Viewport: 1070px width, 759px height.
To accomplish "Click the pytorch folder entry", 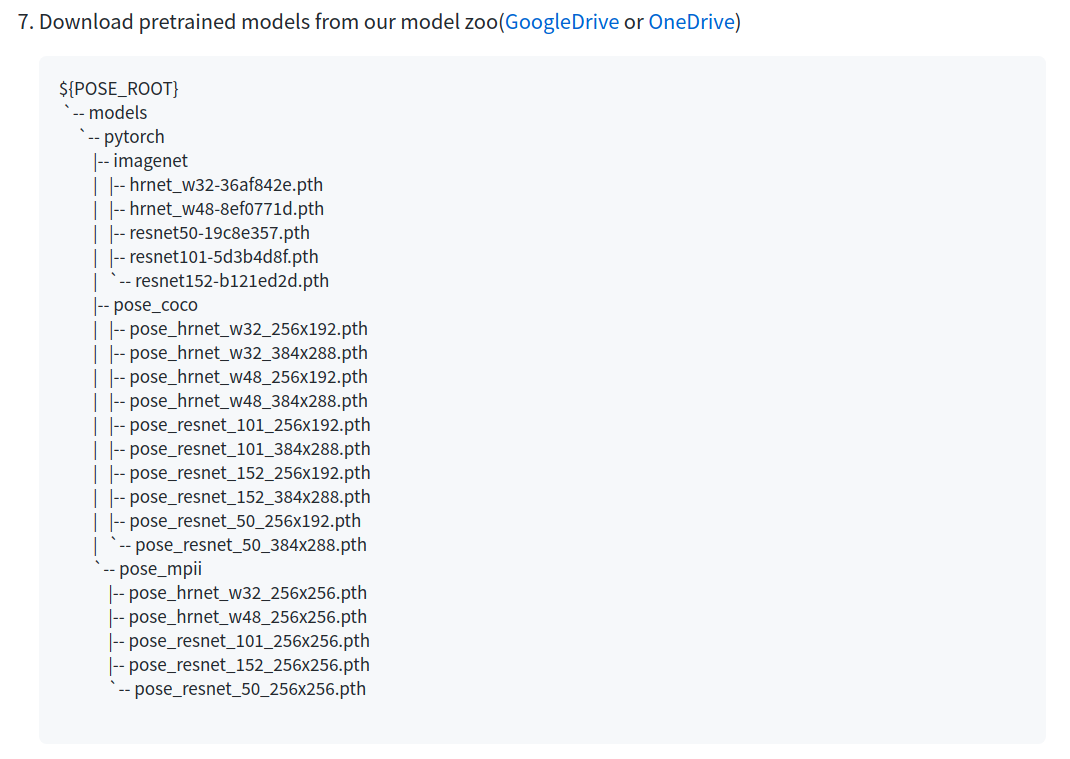I will (133, 137).
